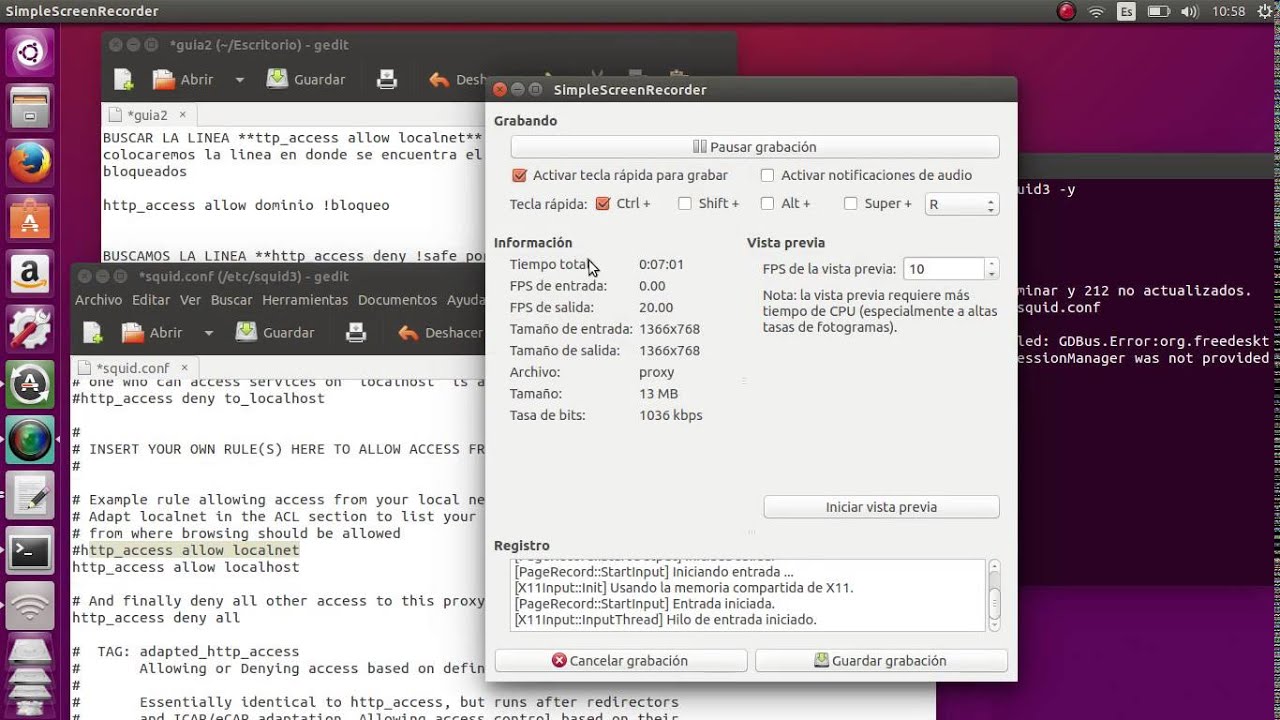Open Software Updater in the dock
This screenshot has height=720, width=1280.
coord(30,384)
